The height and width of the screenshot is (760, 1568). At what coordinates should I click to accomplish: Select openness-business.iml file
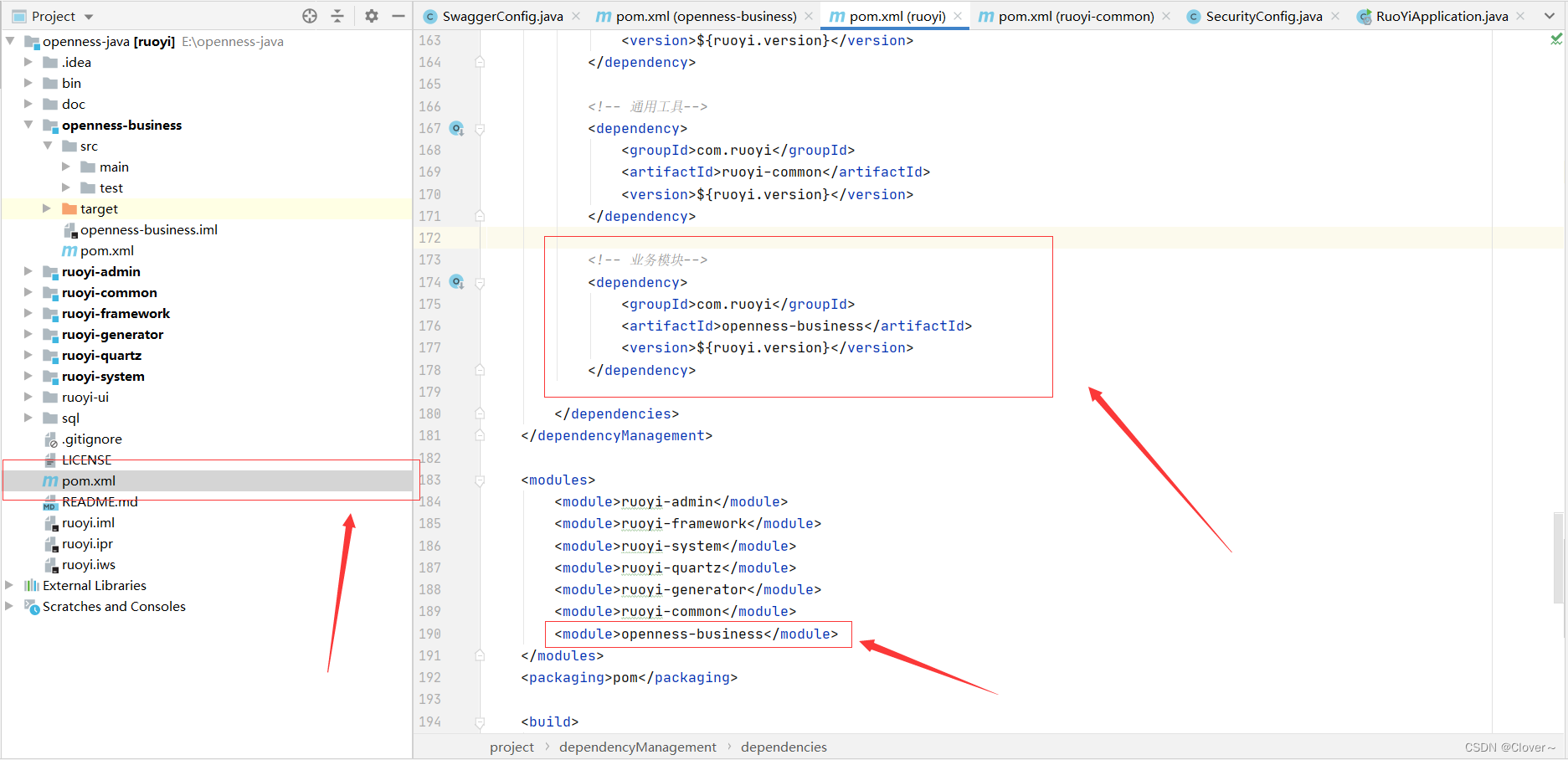[149, 229]
